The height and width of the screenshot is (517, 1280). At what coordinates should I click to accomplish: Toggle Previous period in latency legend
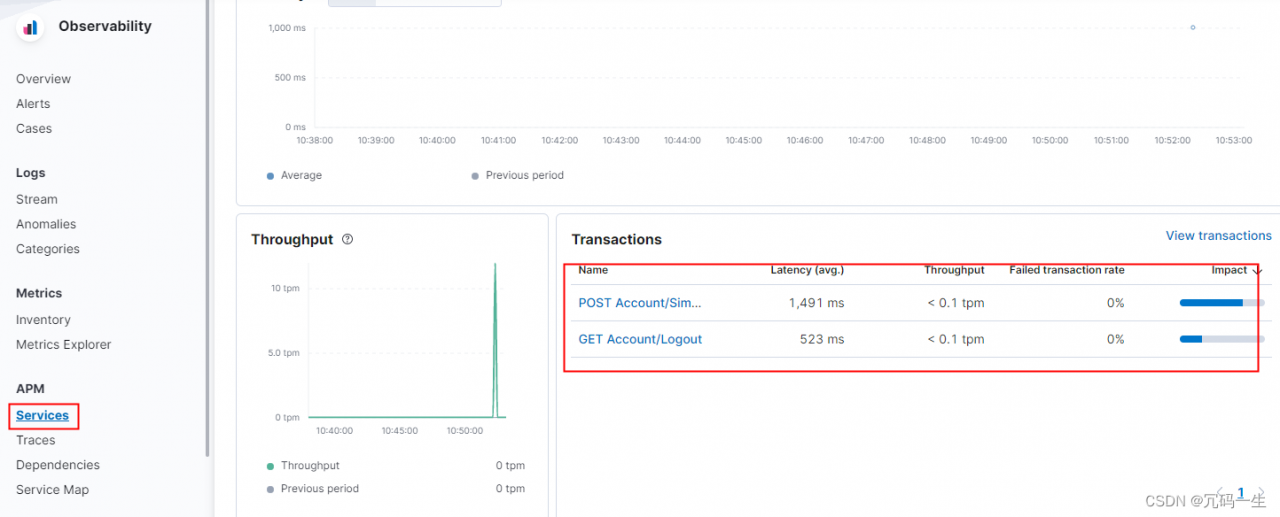click(518, 175)
